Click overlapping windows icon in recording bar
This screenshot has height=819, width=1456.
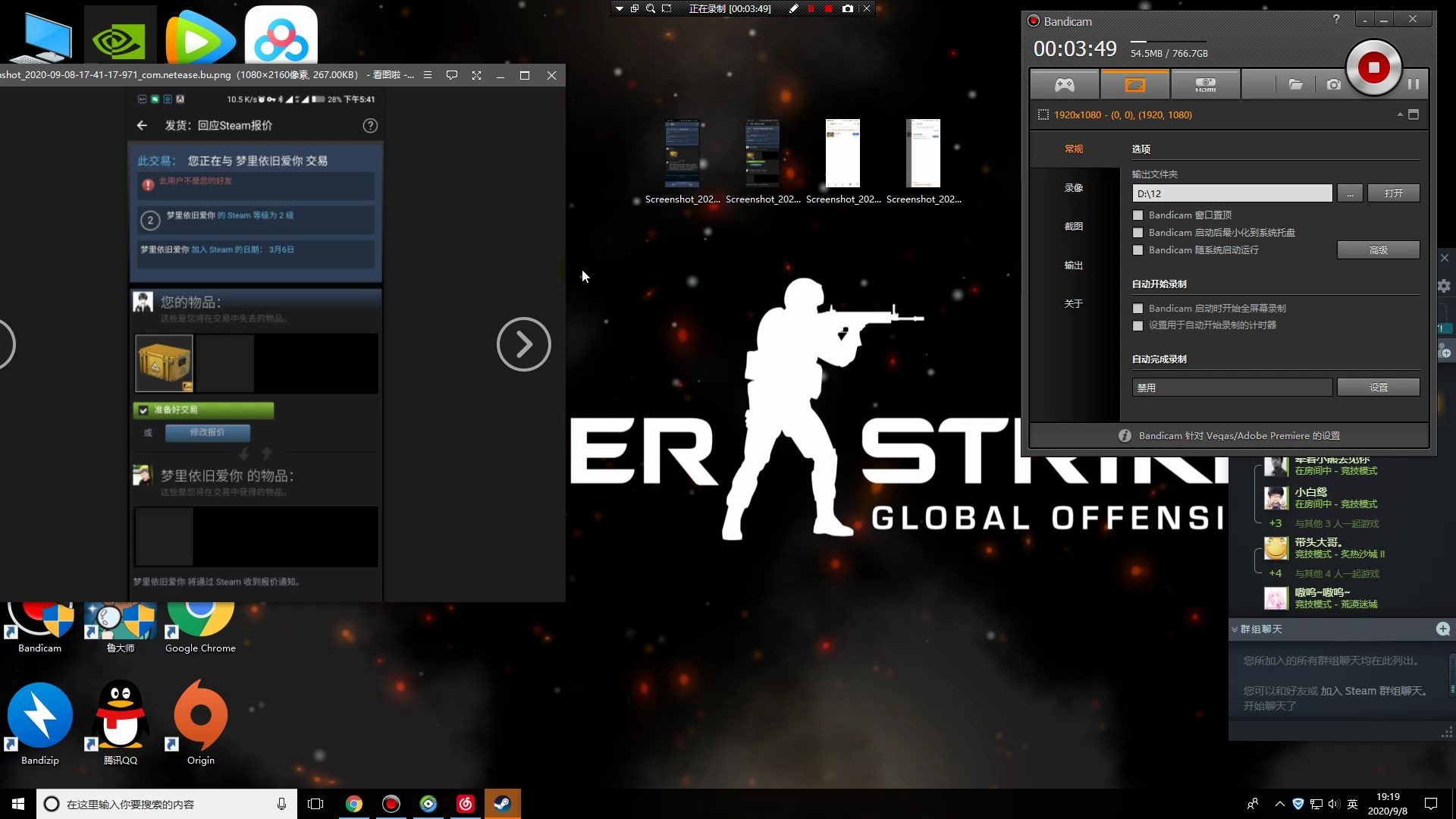click(x=635, y=8)
